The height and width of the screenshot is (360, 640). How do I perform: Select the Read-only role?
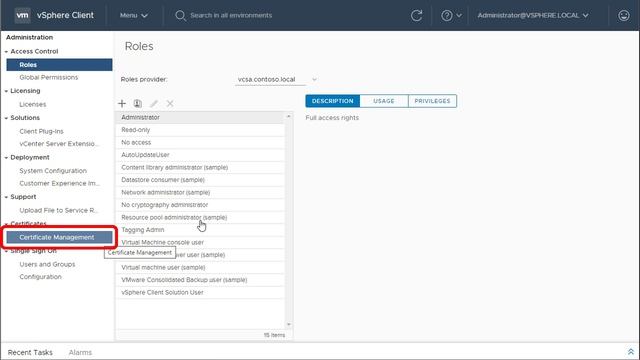coord(200,130)
